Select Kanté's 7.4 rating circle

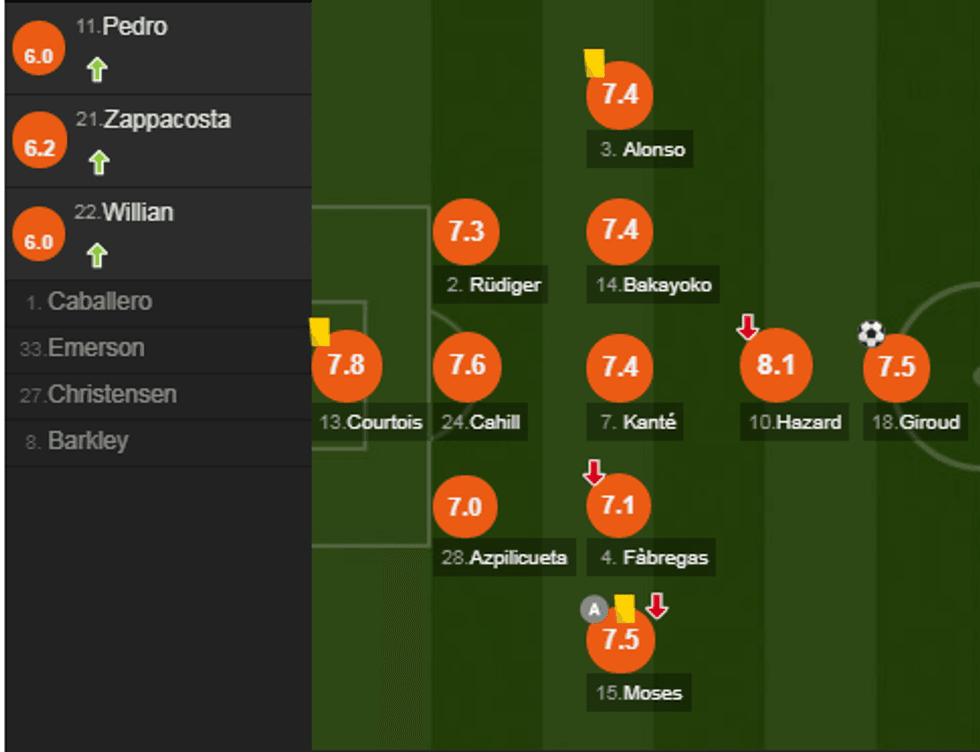point(619,366)
